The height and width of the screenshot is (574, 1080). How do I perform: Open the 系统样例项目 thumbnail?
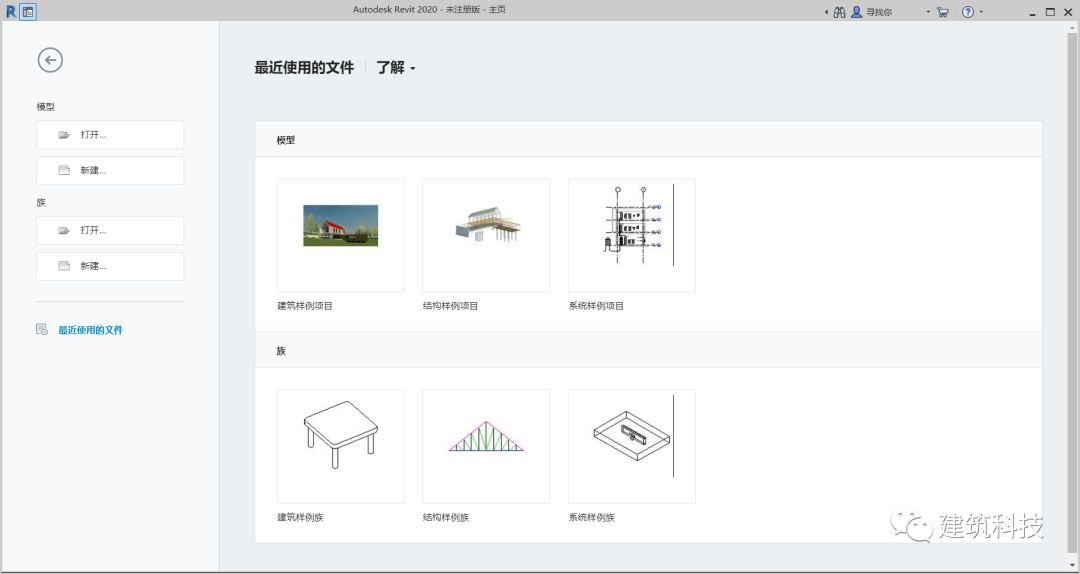pyautogui.click(x=632, y=235)
